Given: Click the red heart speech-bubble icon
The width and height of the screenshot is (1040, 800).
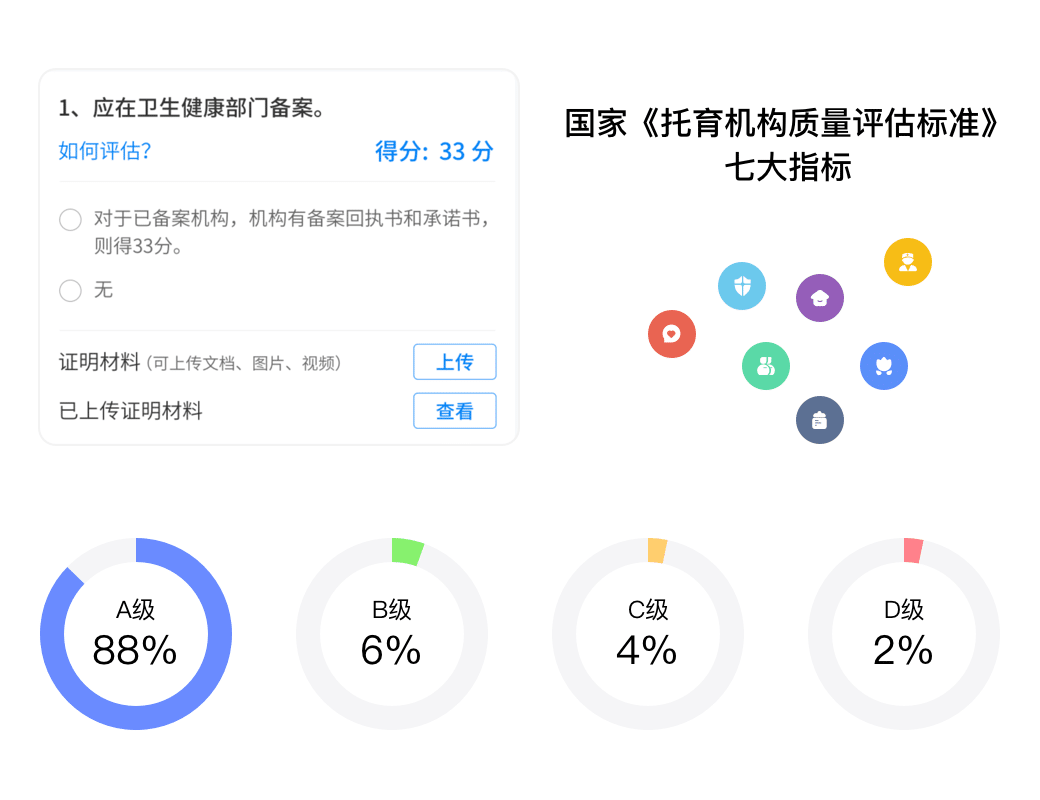Looking at the screenshot, I should tap(672, 334).
